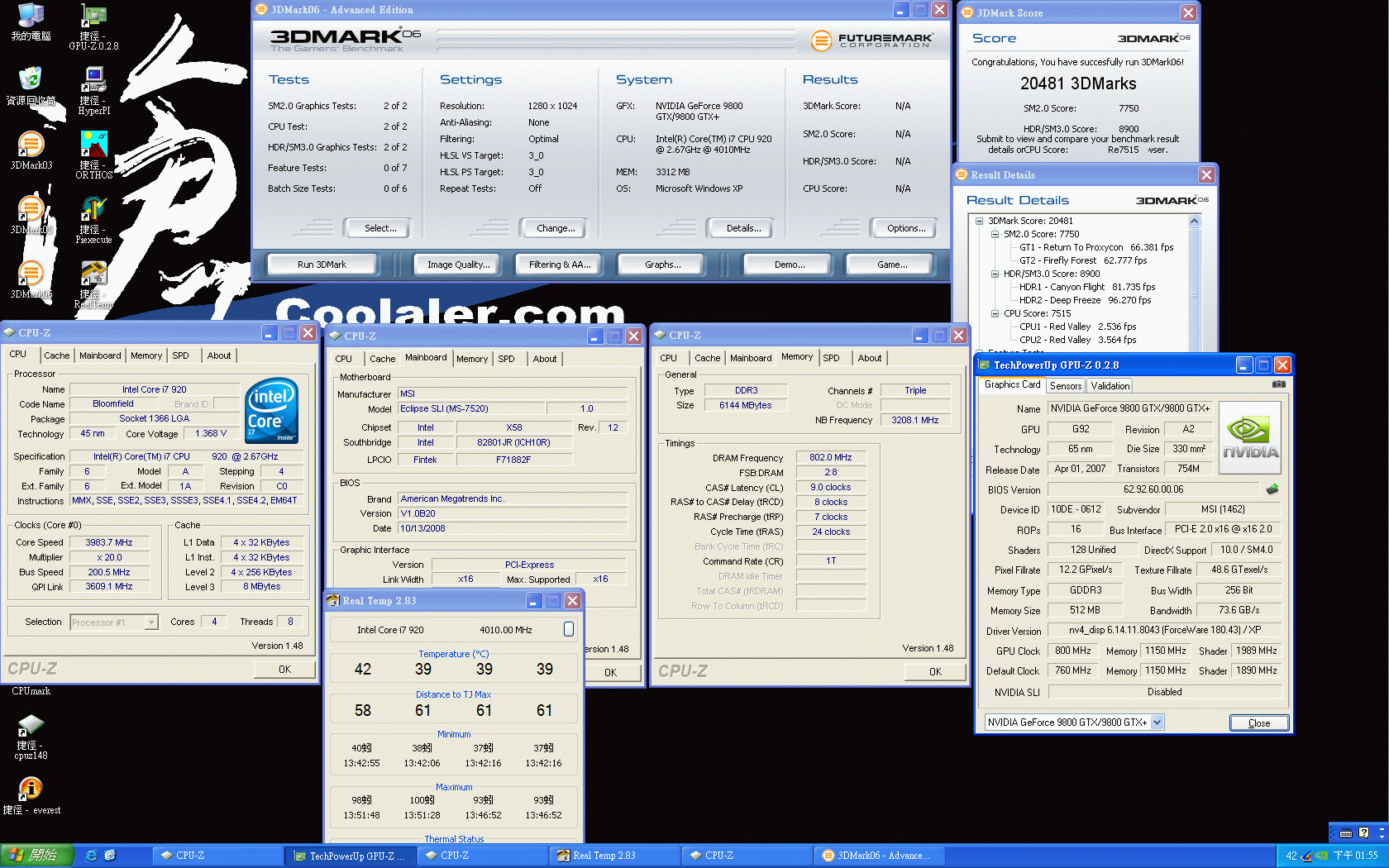Launch the 3DMark05 desktop shortcut

[x=31, y=215]
